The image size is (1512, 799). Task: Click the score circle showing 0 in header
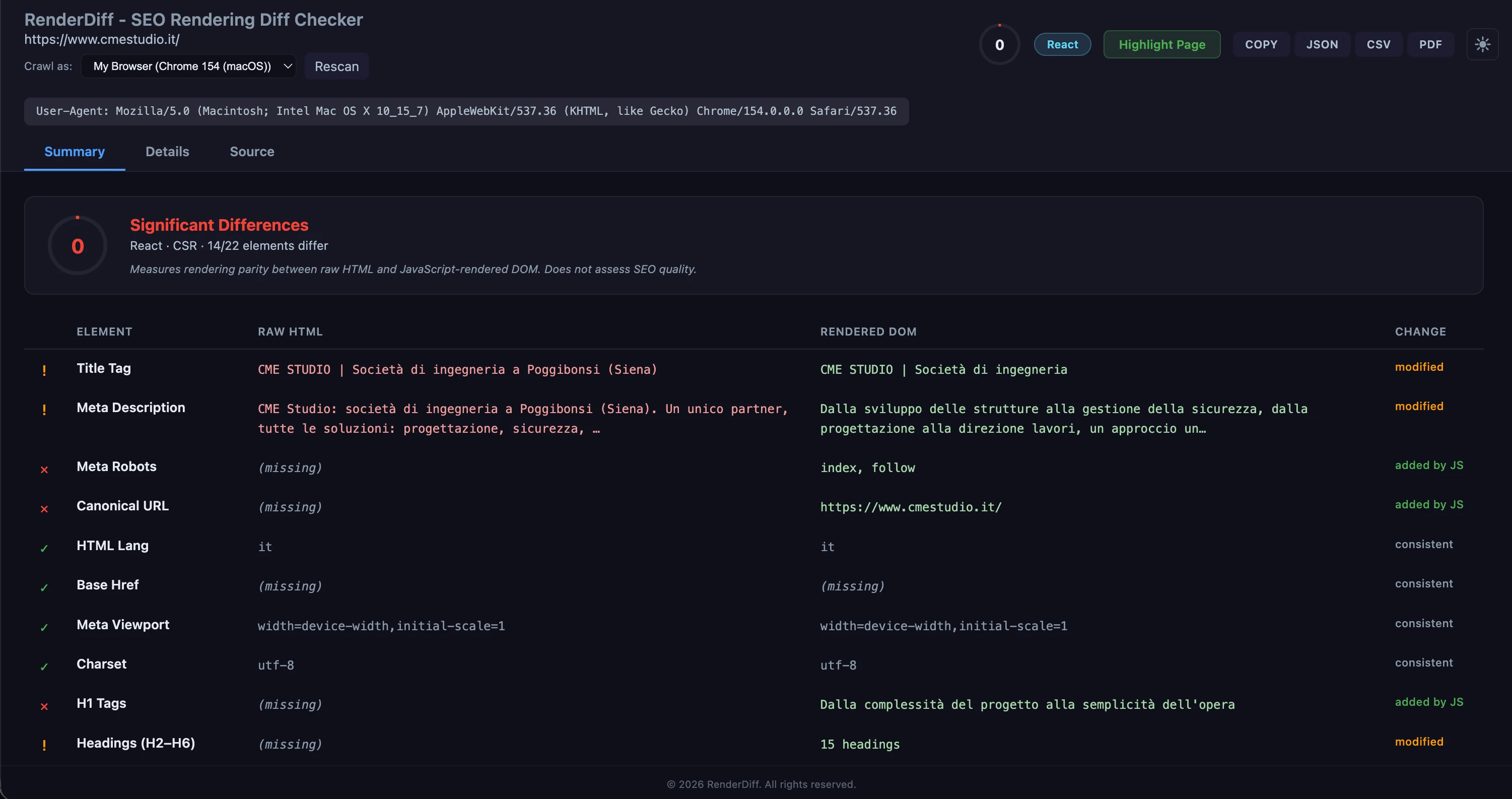click(999, 45)
